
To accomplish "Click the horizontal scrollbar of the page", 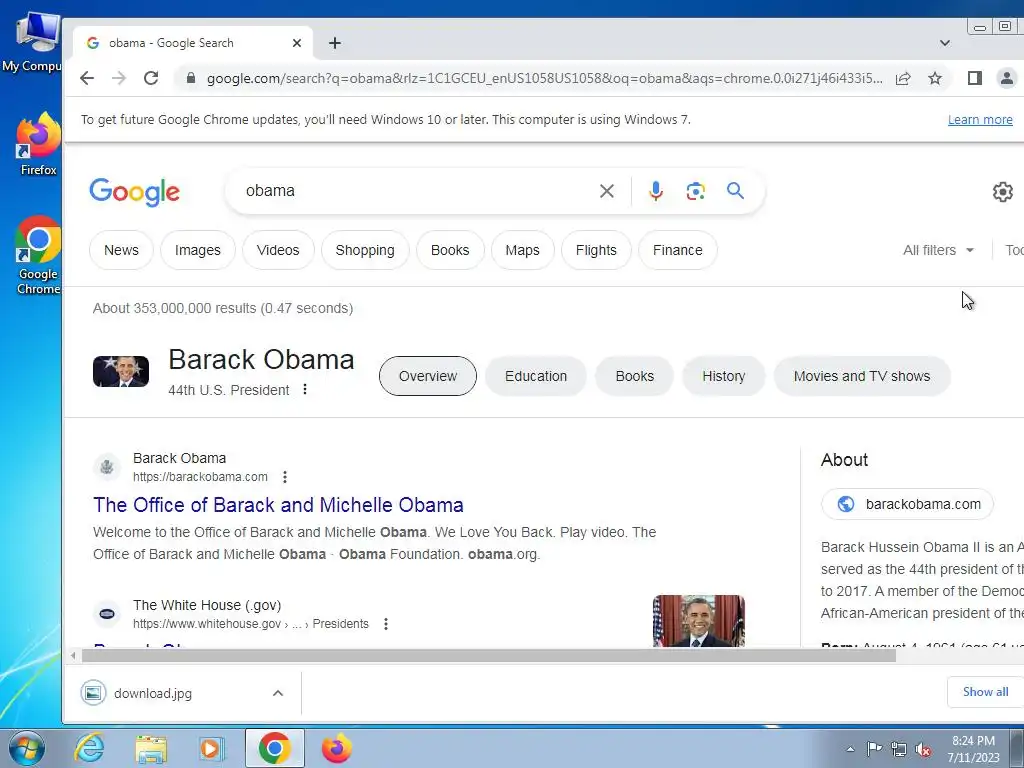I will 488,656.
